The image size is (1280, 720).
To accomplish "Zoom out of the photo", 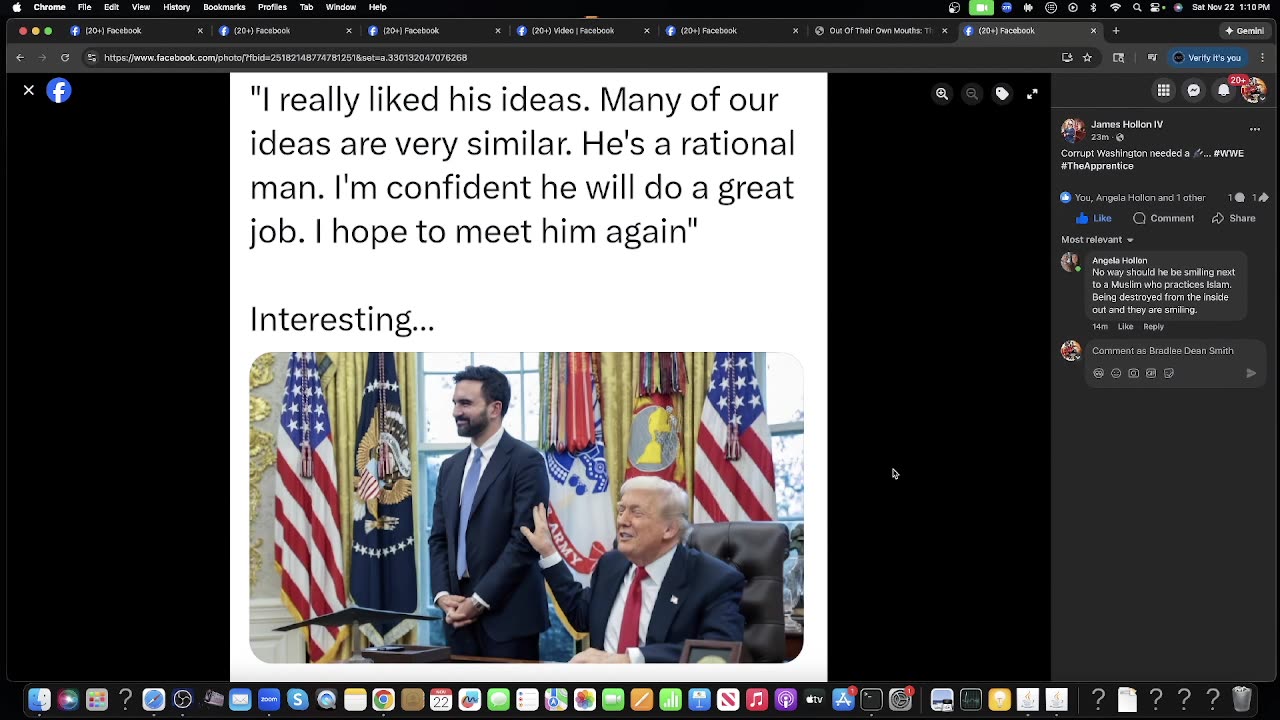I will click(x=972, y=93).
